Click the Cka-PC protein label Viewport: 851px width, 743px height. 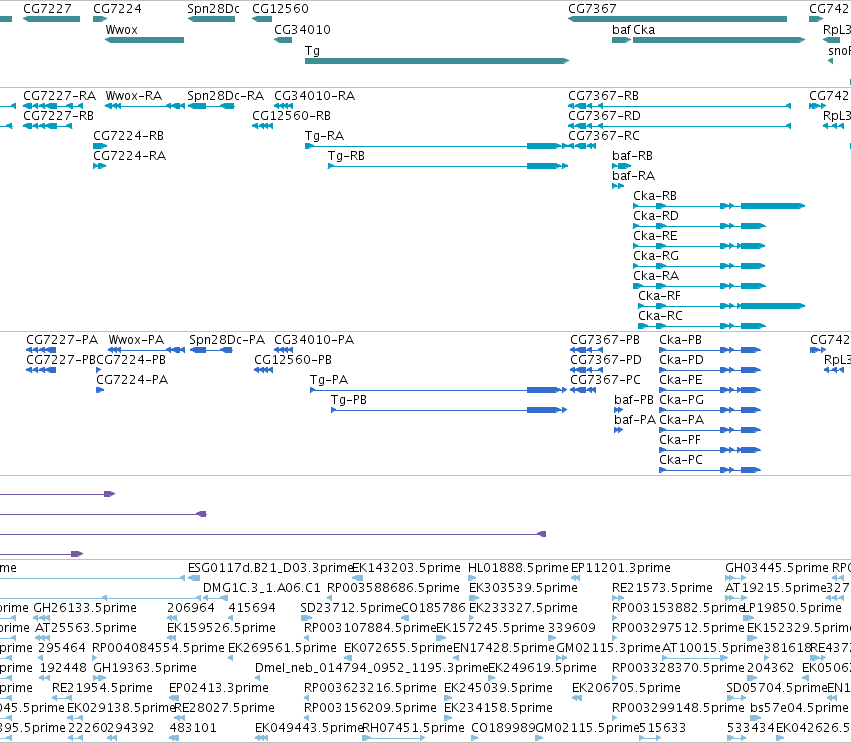(x=681, y=460)
